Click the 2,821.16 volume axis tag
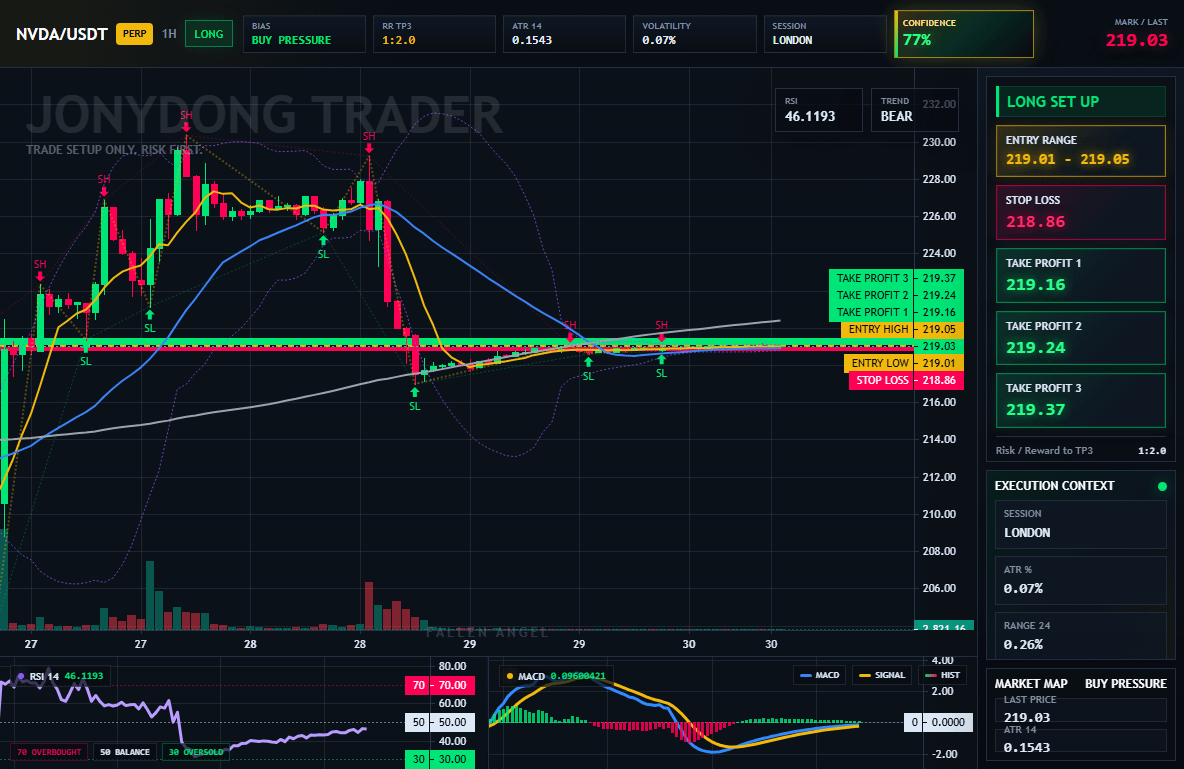This screenshot has width=1184, height=769. 943,626
